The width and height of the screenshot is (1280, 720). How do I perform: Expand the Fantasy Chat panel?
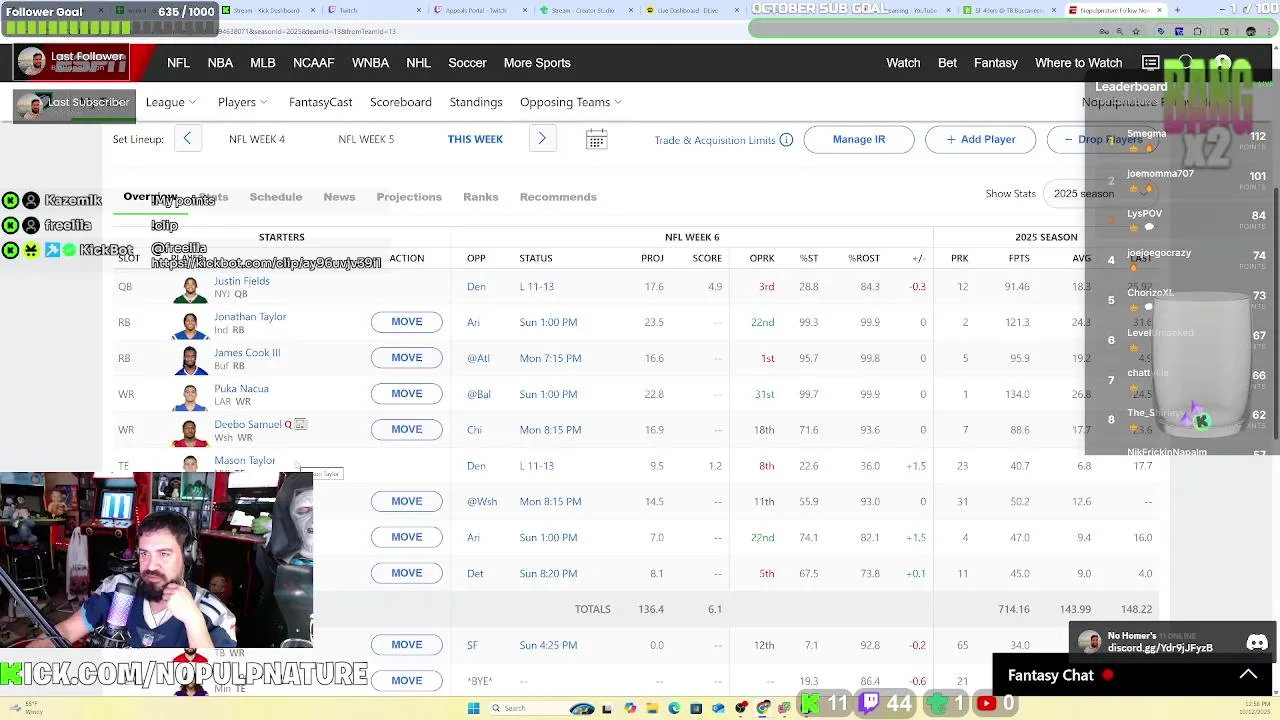pyautogui.click(x=1248, y=675)
